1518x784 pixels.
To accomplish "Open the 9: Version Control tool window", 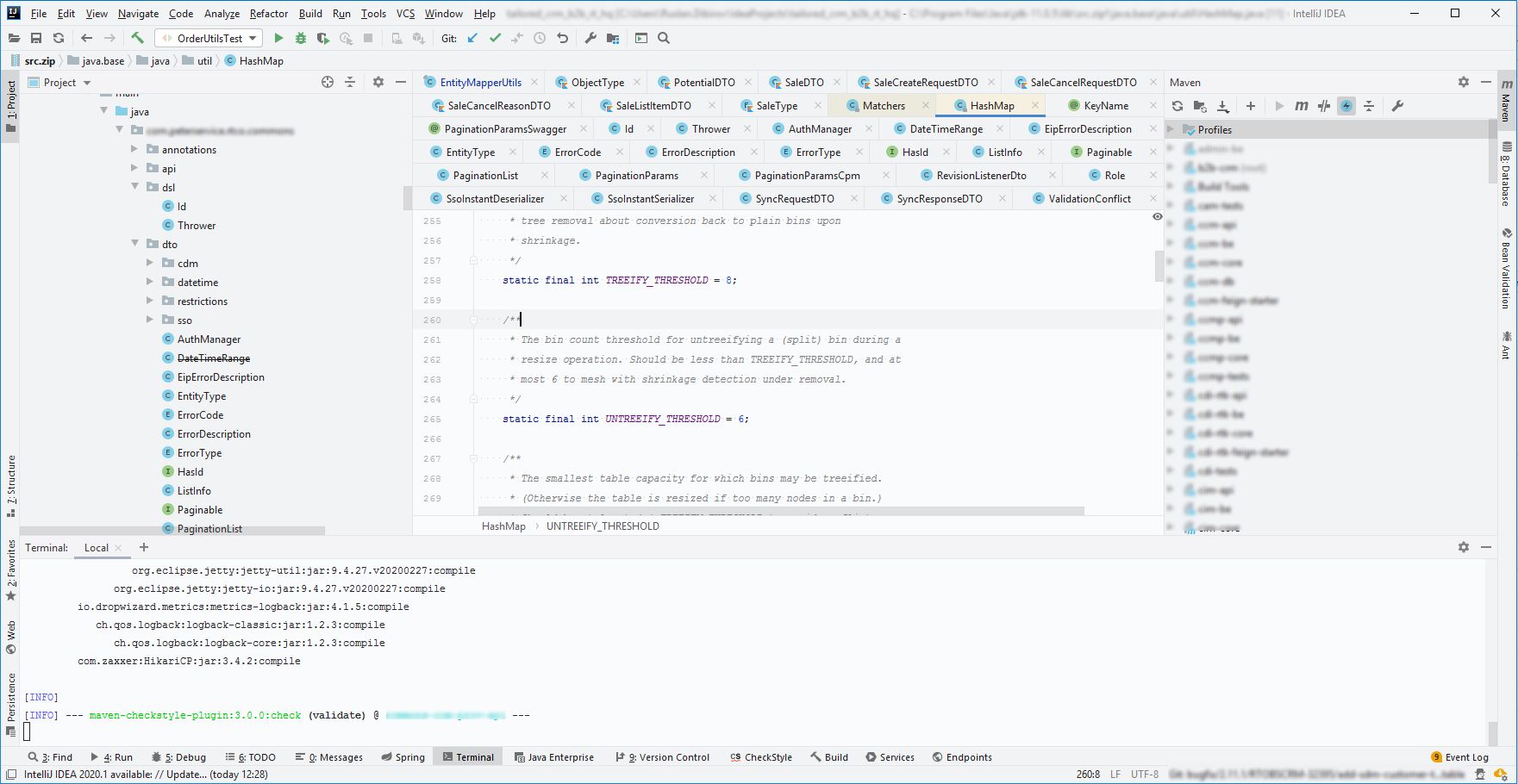I will coord(663,757).
